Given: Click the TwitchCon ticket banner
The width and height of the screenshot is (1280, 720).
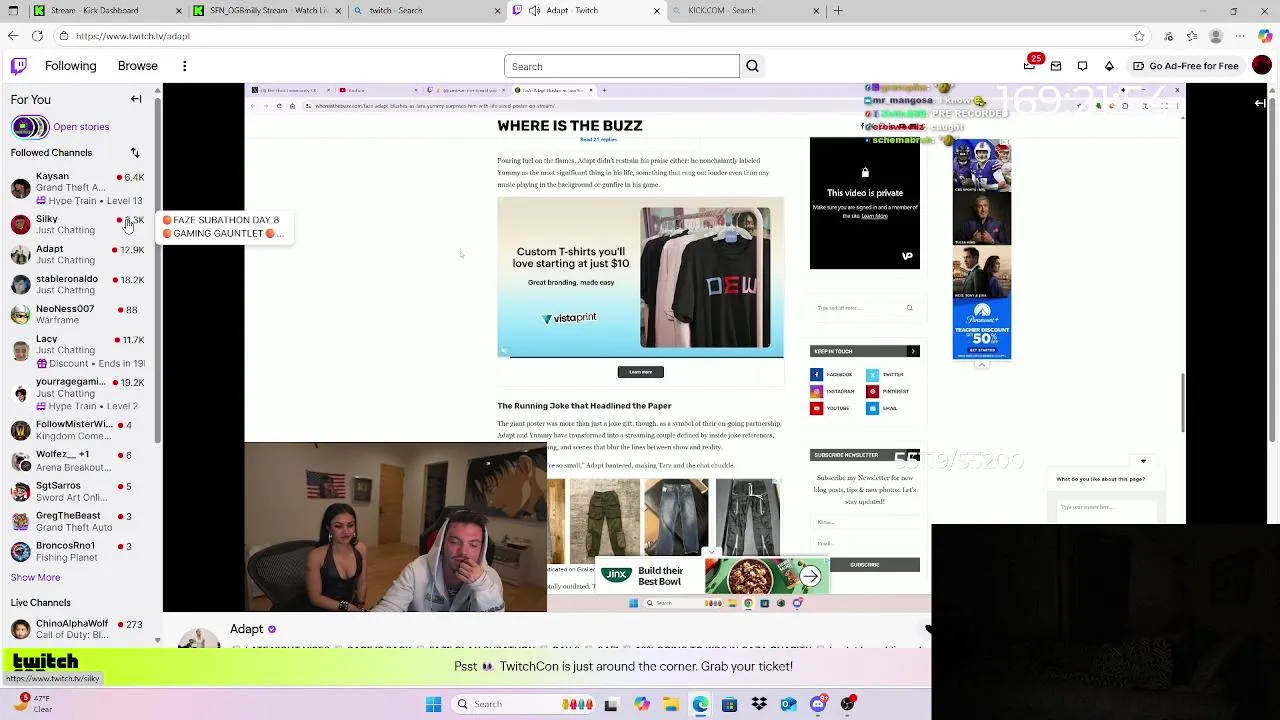Looking at the screenshot, I should click(623, 666).
